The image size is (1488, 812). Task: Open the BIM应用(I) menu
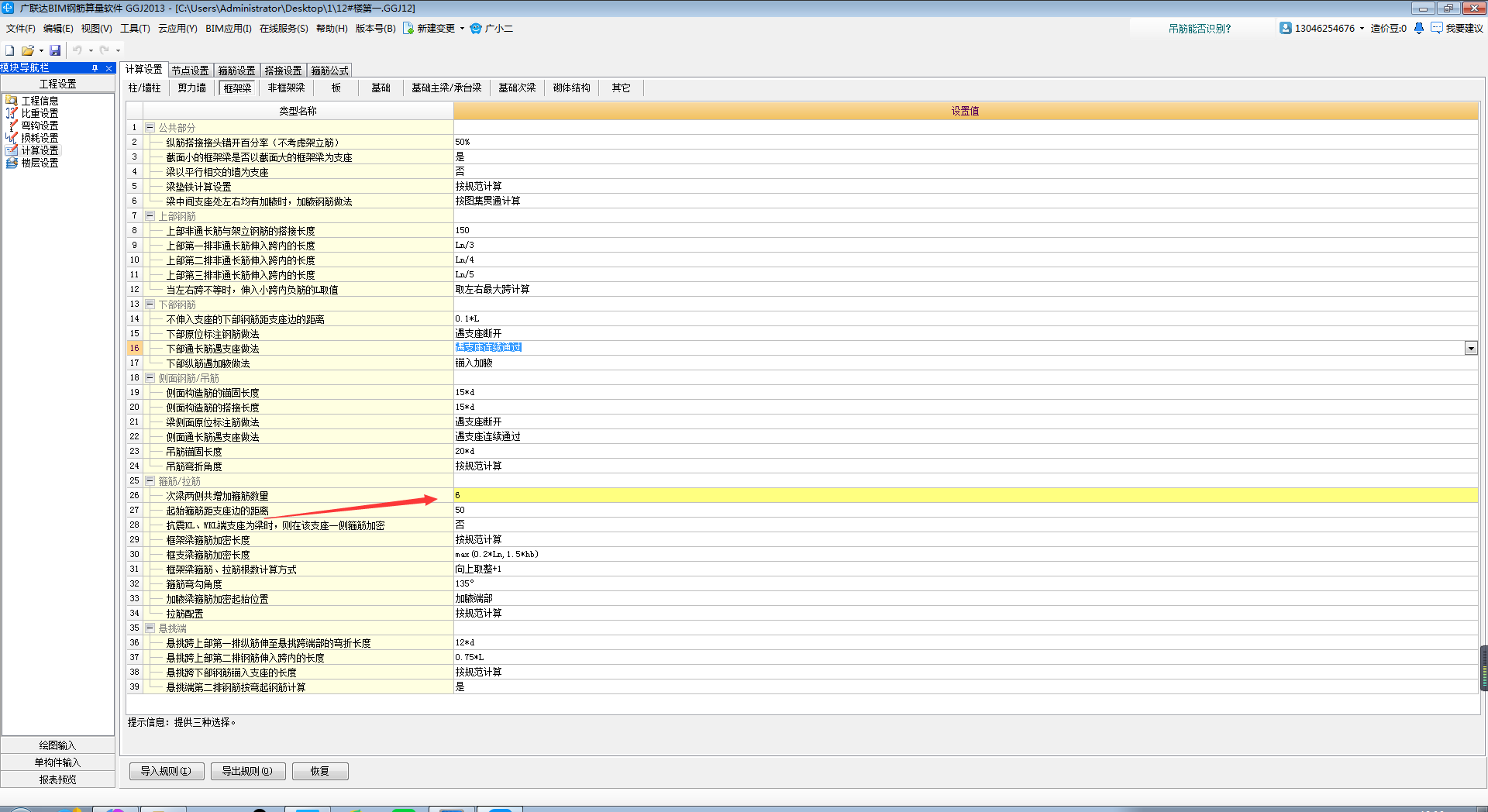tap(229, 29)
